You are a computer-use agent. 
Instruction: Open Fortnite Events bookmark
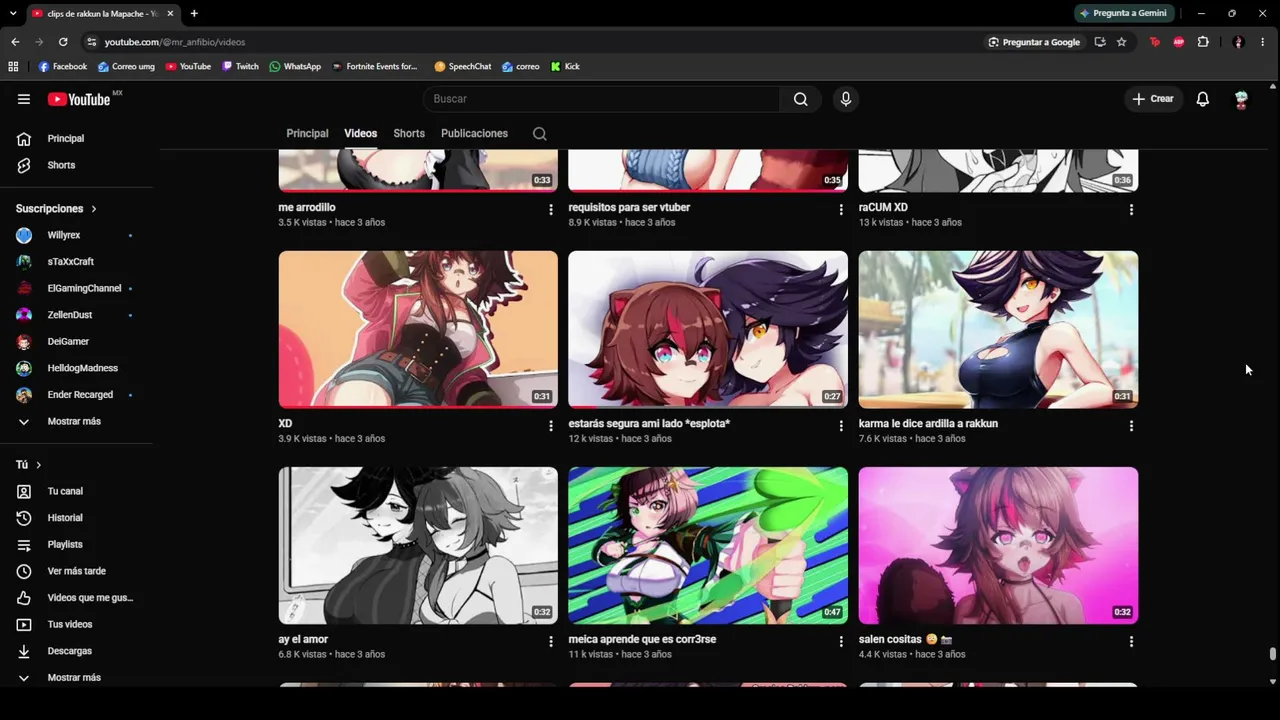click(374, 67)
